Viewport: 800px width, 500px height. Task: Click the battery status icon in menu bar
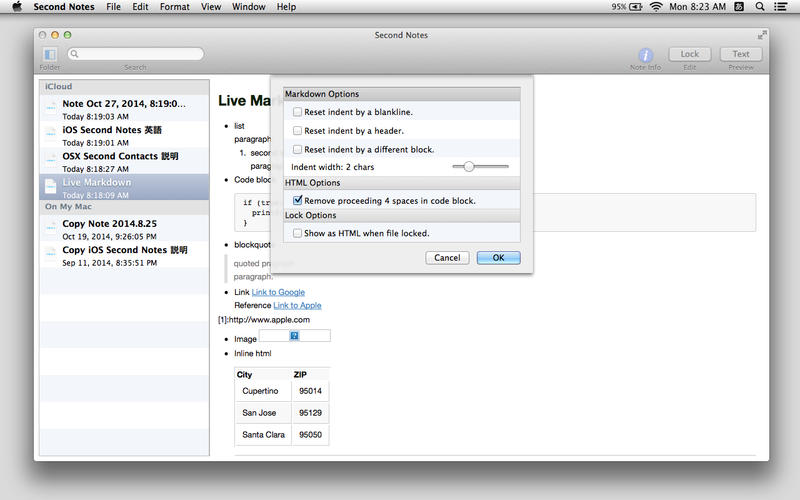tap(636, 7)
